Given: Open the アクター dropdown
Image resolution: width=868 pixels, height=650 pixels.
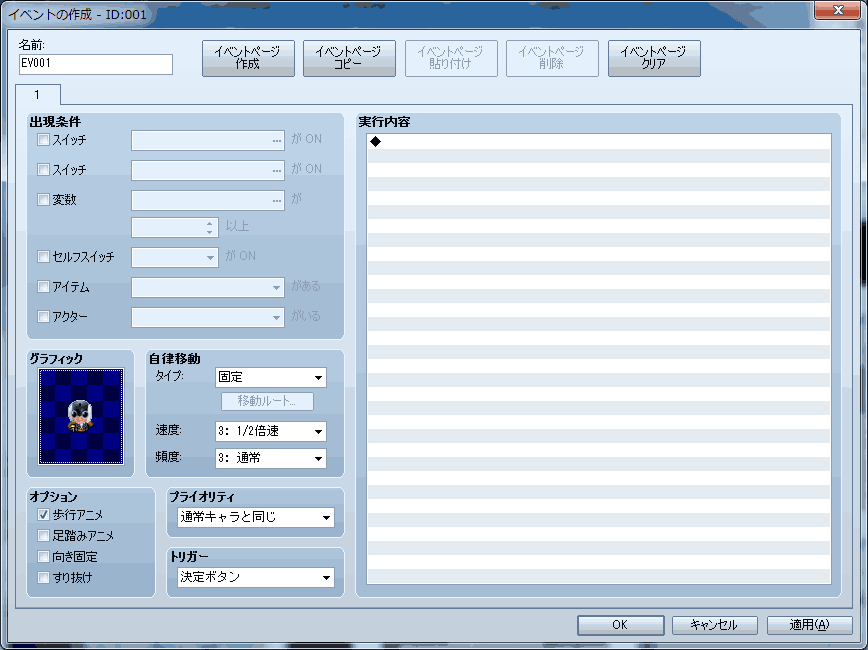Looking at the screenshot, I should 208,317.
